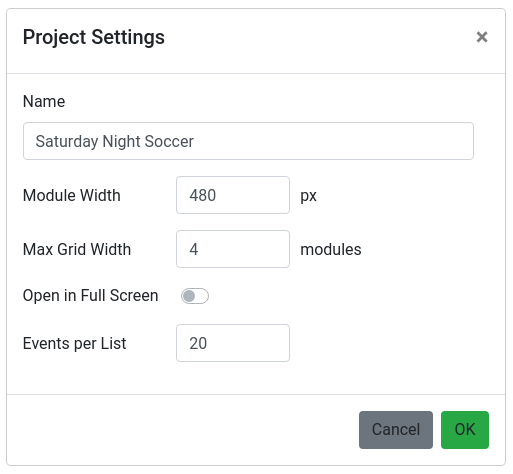Click the OK button
The width and height of the screenshot is (513, 474).
465,430
